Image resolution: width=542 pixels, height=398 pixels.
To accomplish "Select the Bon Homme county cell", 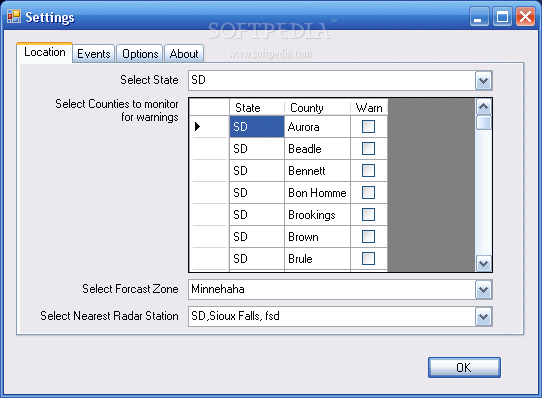I will click(x=317, y=193).
